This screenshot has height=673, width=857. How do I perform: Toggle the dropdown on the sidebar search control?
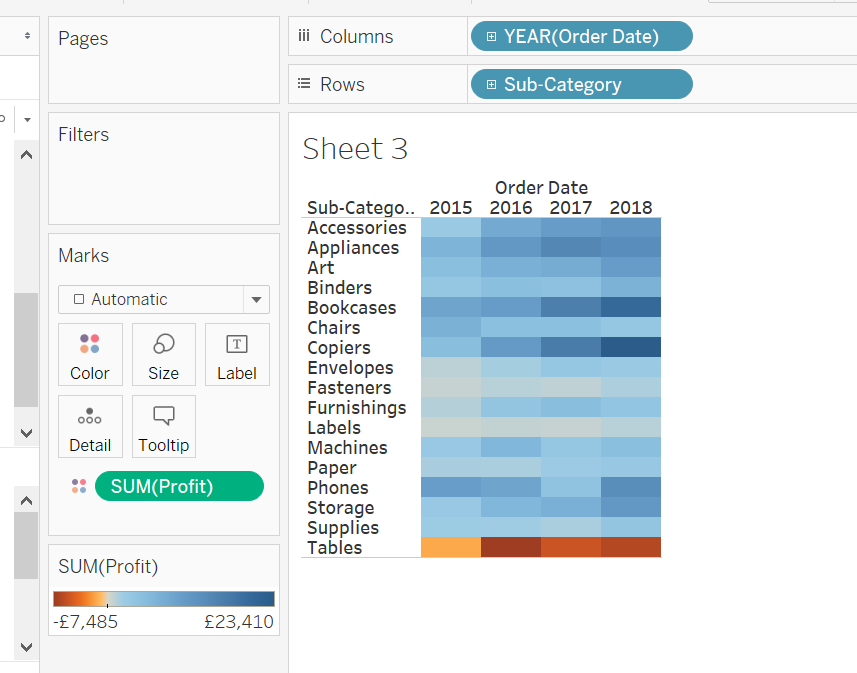pos(27,120)
